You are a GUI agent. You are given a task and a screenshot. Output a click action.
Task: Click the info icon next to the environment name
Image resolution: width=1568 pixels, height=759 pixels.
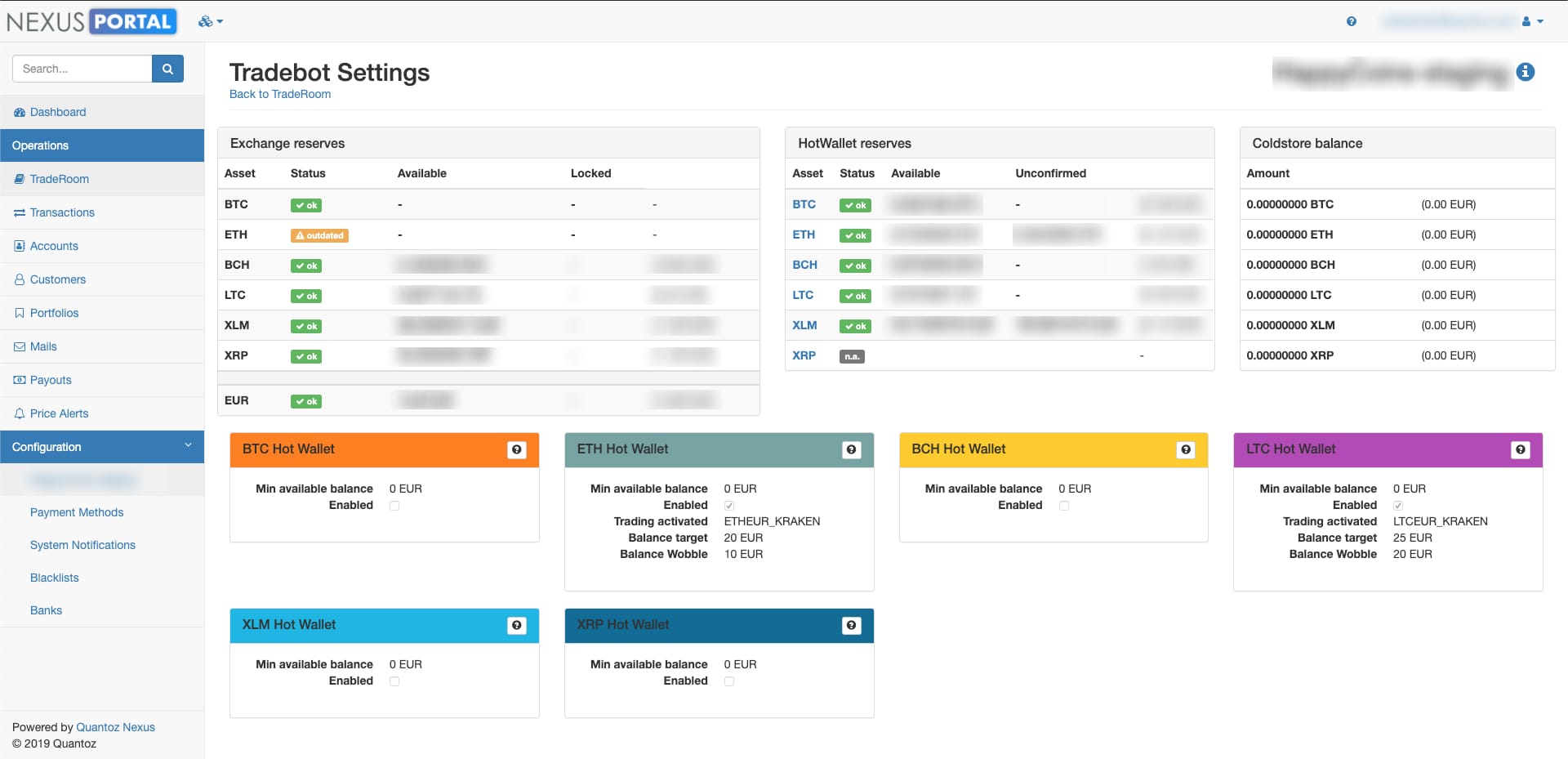coord(1526,72)
